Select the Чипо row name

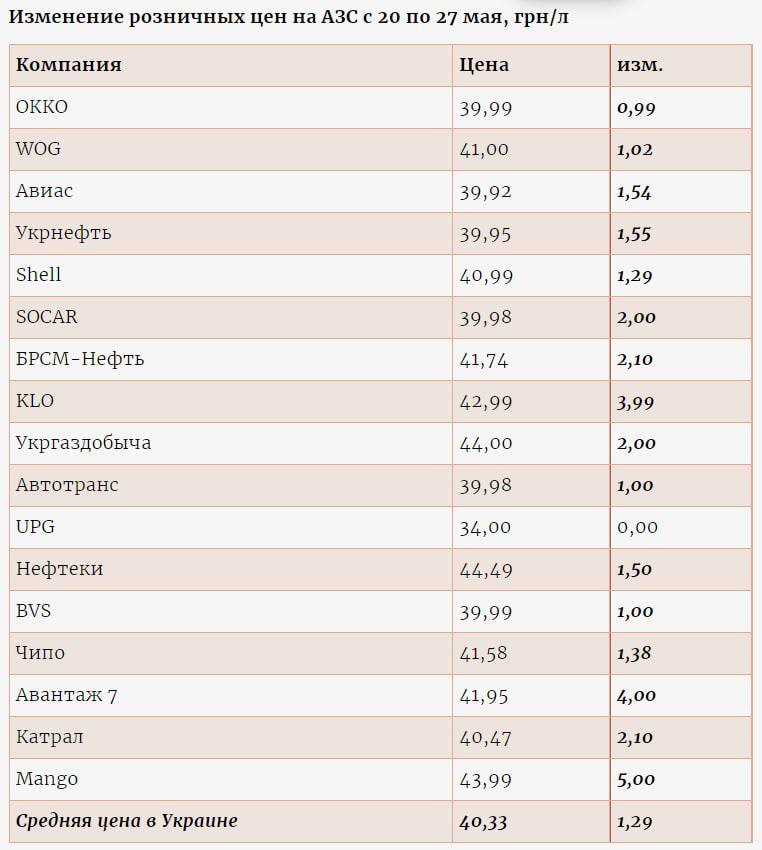(40, 653)
